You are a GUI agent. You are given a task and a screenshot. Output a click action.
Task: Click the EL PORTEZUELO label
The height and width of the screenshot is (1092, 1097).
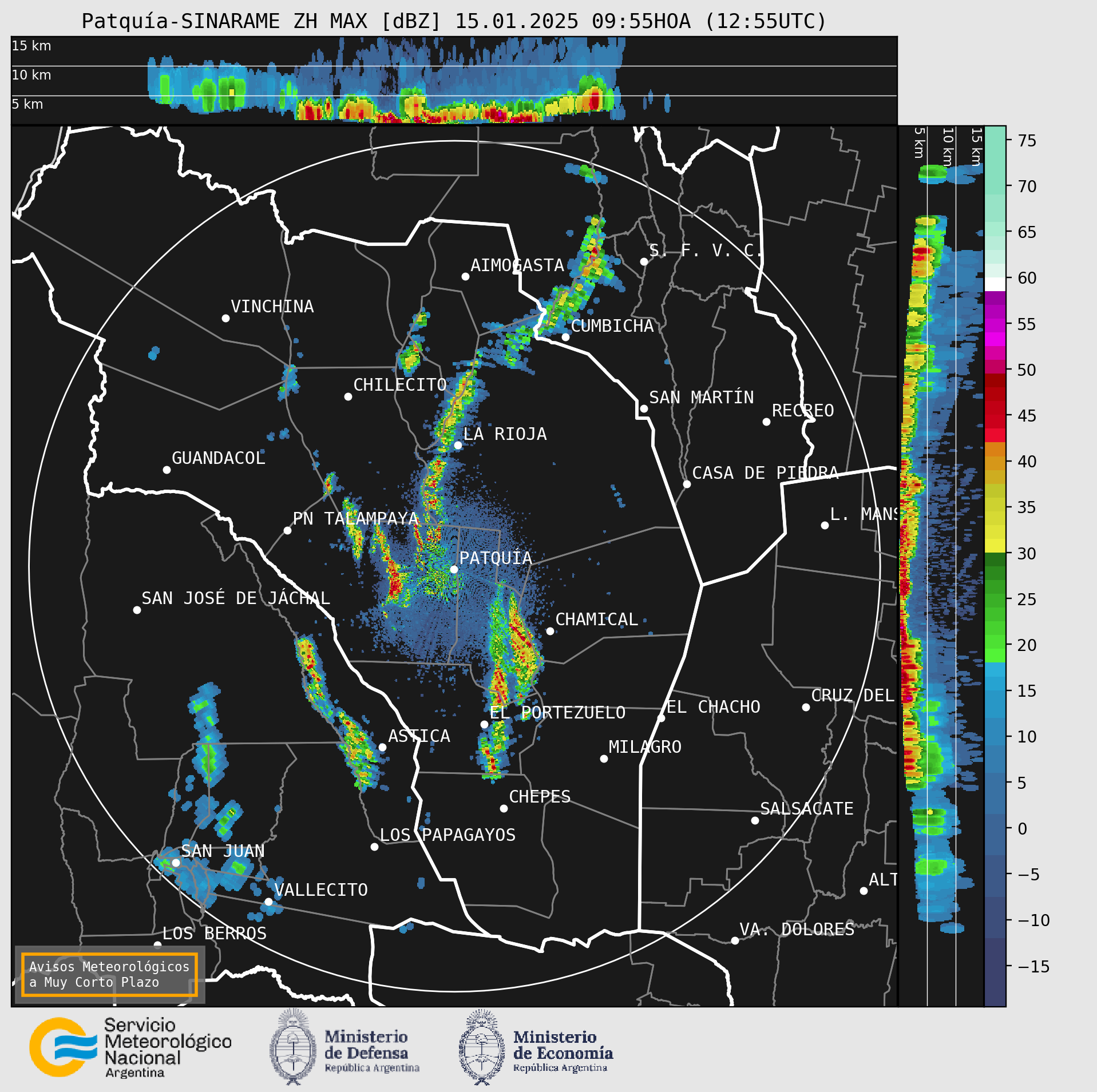[x=558, y=713]
